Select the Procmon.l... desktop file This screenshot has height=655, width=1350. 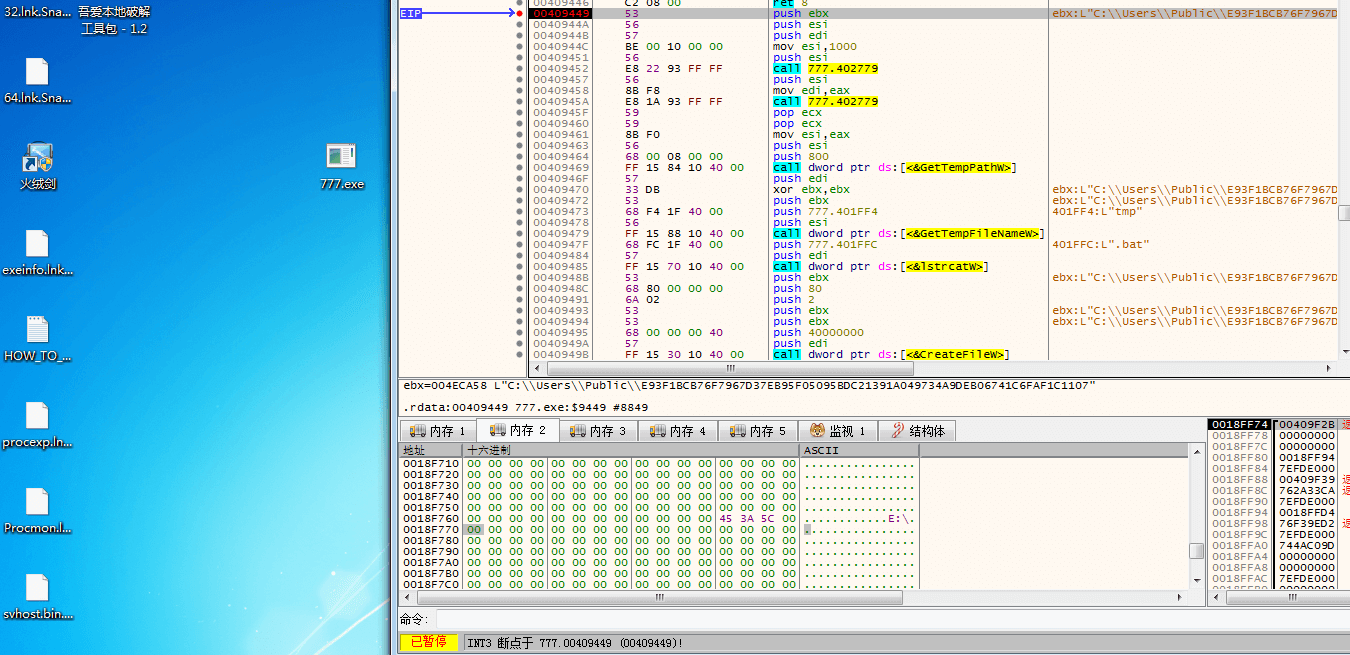pyautogui.click(x=37, y=511)
